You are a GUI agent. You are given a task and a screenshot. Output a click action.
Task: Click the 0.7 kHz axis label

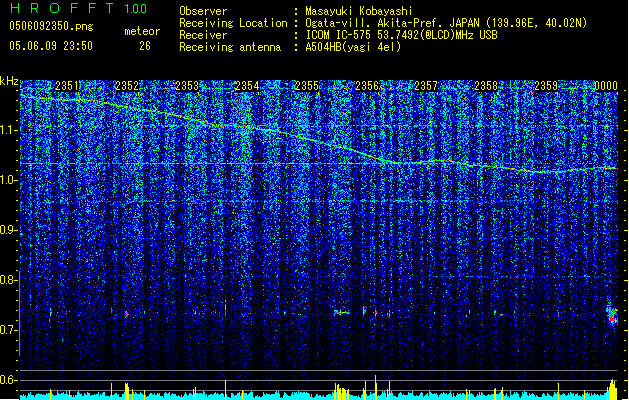click(x=8, y=330)
